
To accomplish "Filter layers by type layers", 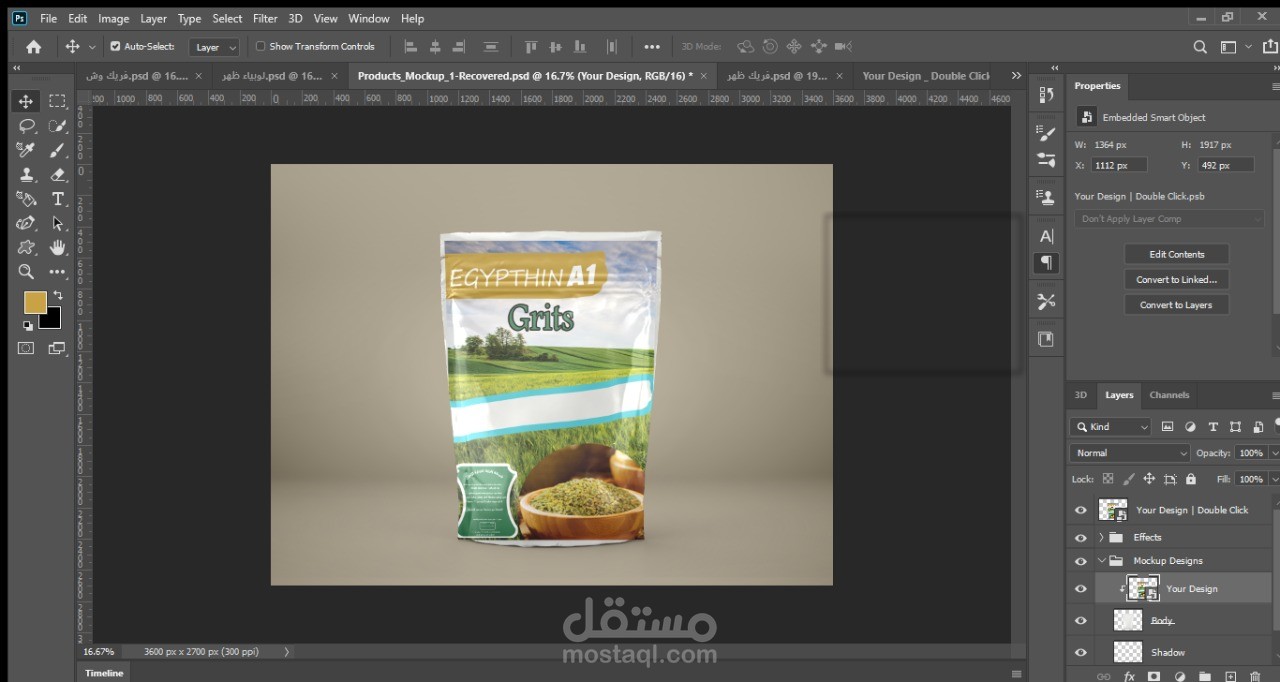I will click(x=1213, y=426).
